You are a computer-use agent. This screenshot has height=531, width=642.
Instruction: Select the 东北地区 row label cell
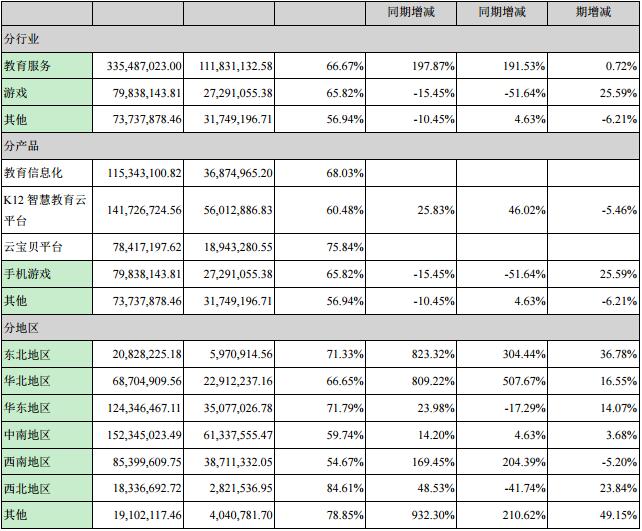[x=46, y=354]
